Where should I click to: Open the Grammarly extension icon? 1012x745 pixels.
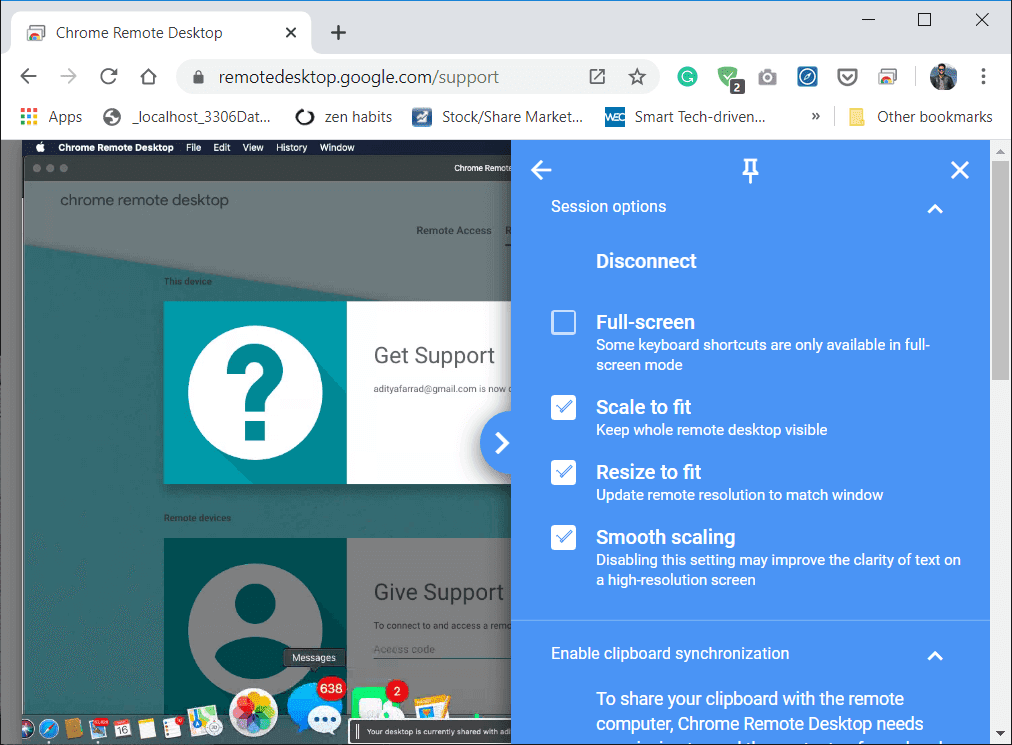click(687, 77)
